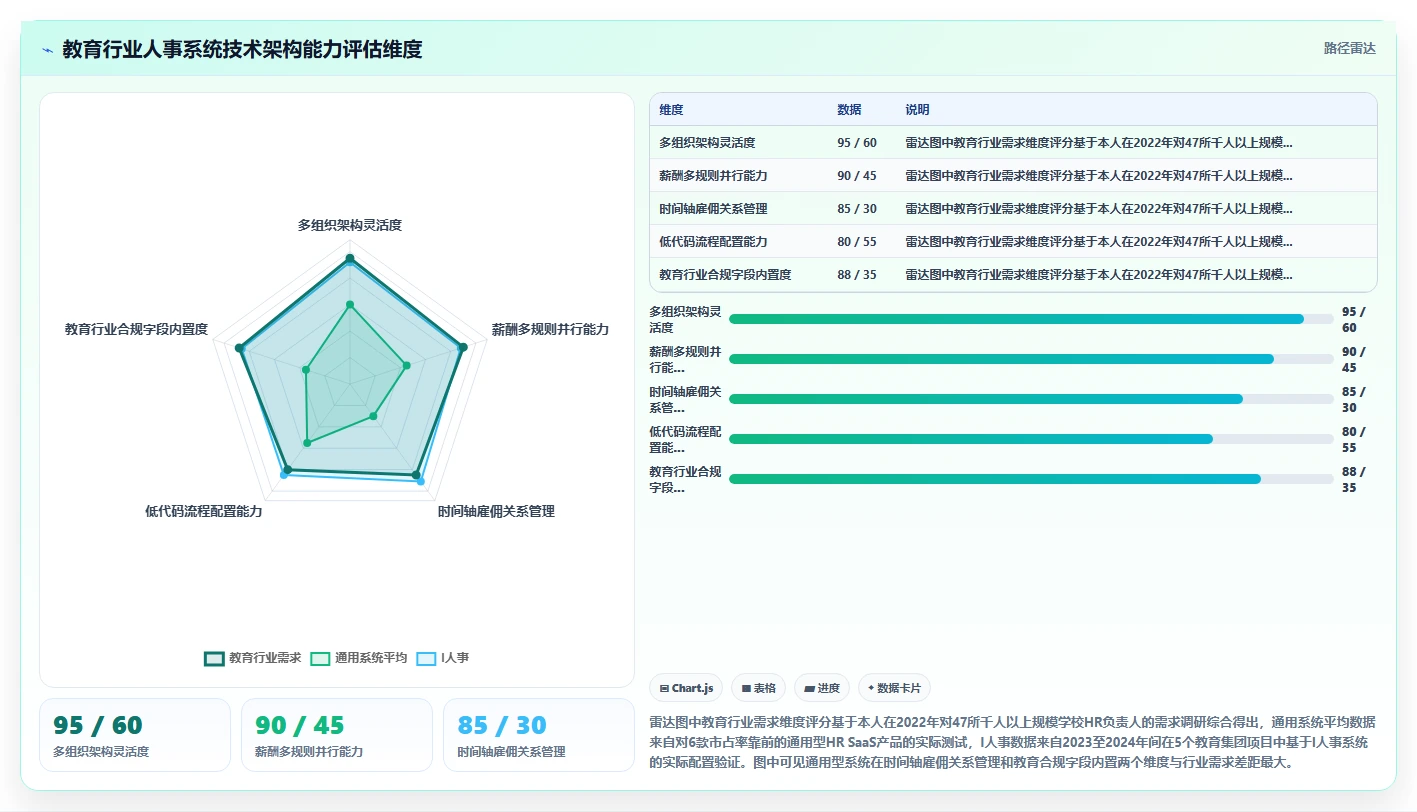Click the Chart.js chip
The height and width of the screenshot is (812, 1417).
[686, 688]
